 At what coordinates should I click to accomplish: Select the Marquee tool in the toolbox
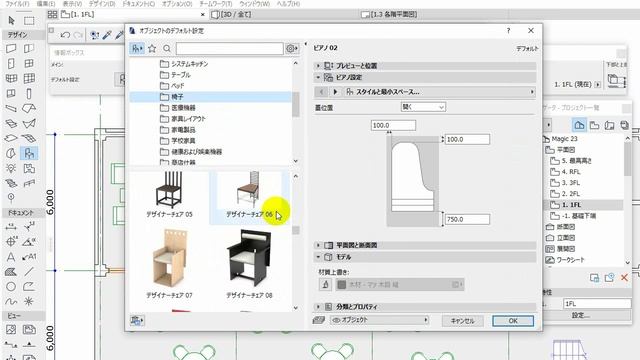(x=29, y=20)
